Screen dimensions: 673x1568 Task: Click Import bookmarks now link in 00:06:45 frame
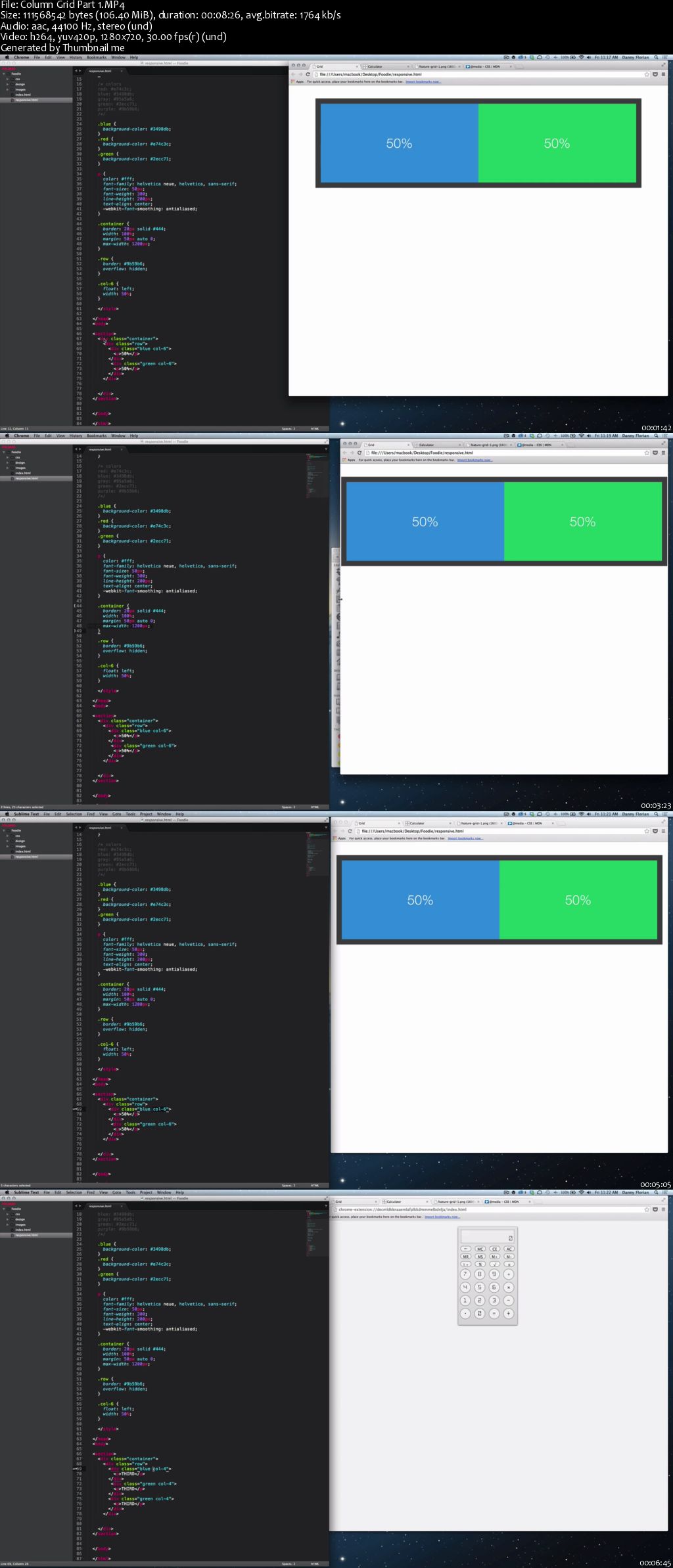(442, 1217)
